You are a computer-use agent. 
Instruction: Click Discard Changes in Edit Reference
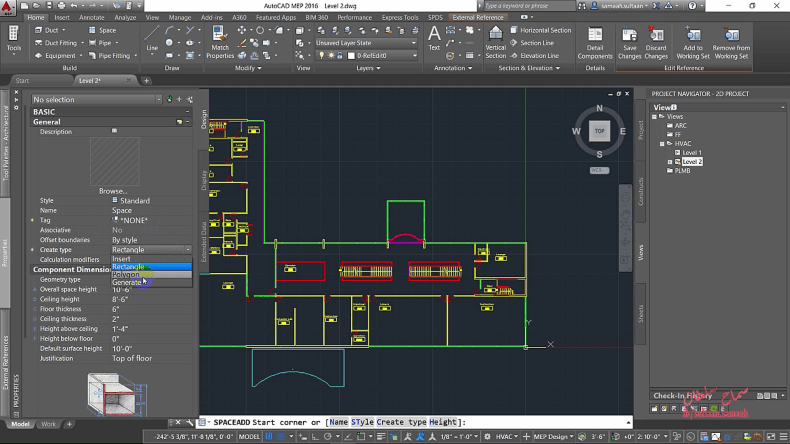tap(655, 42)
